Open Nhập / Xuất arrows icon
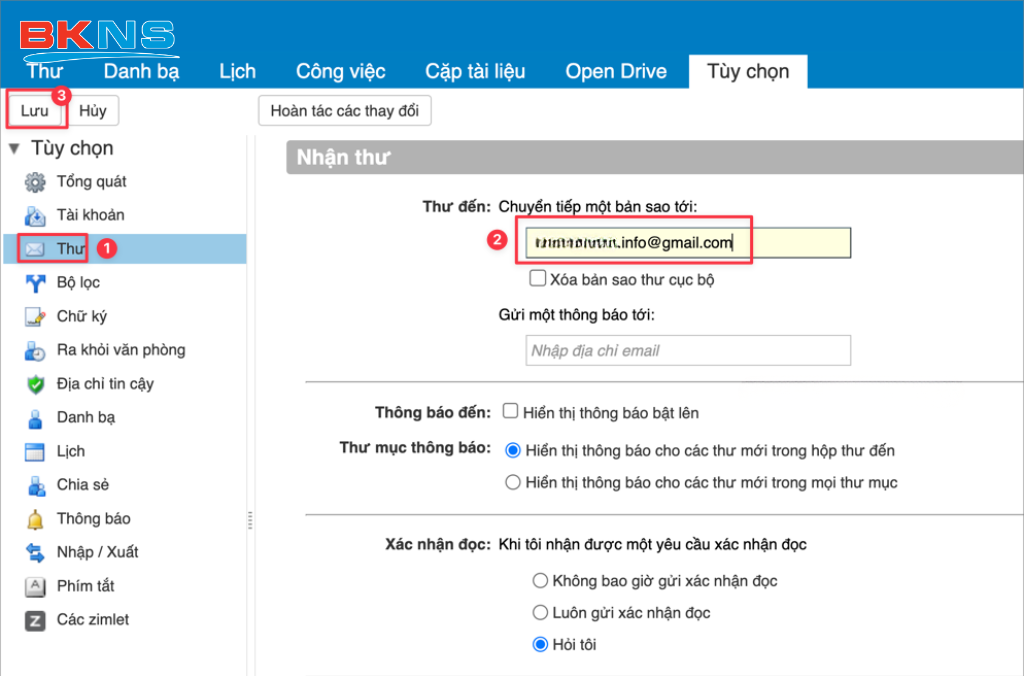Viewport: 1024px width, 676px height. click(x=35, y=553)
